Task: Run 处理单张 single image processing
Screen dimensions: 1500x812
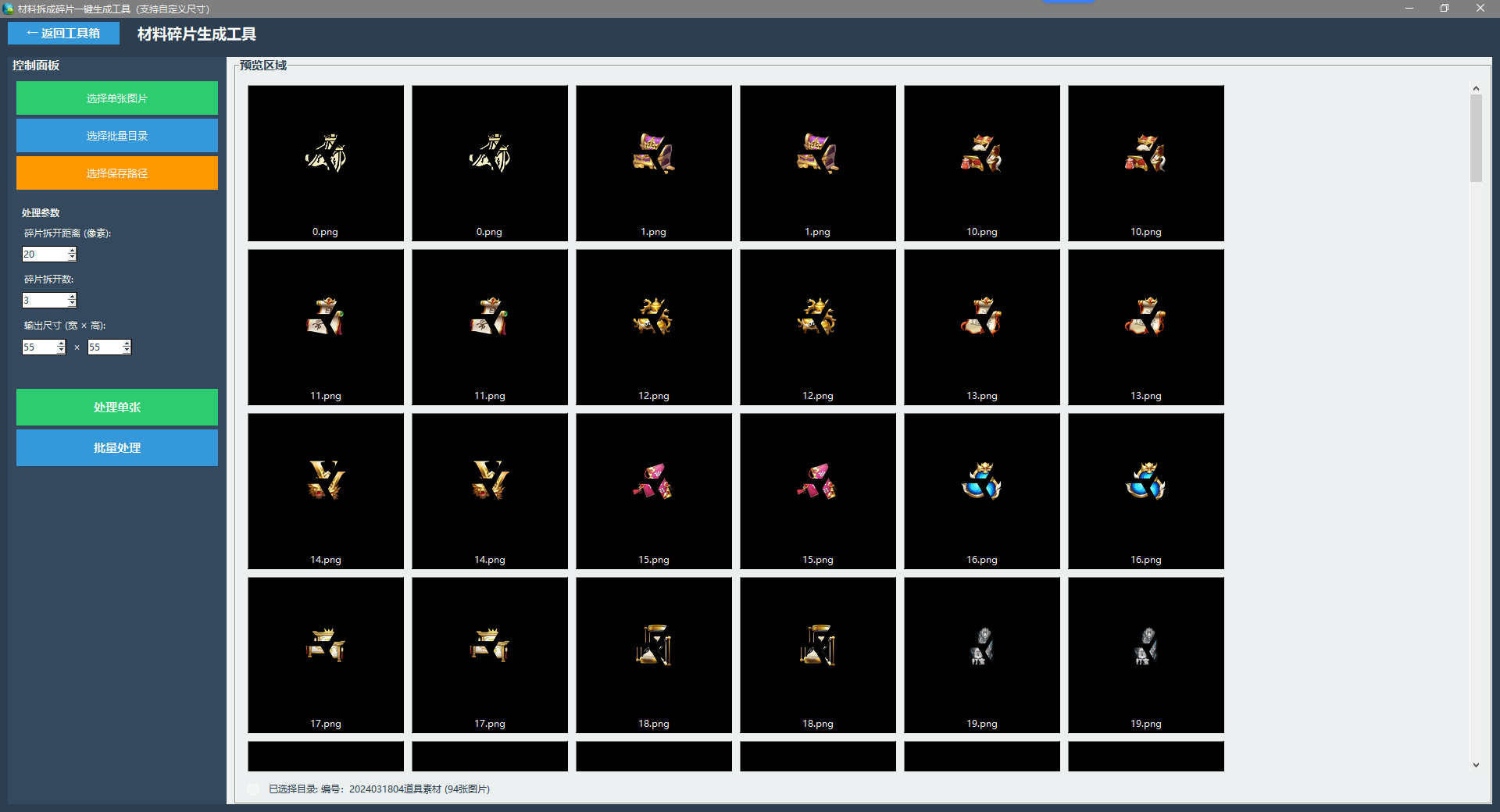Action: 116,407
